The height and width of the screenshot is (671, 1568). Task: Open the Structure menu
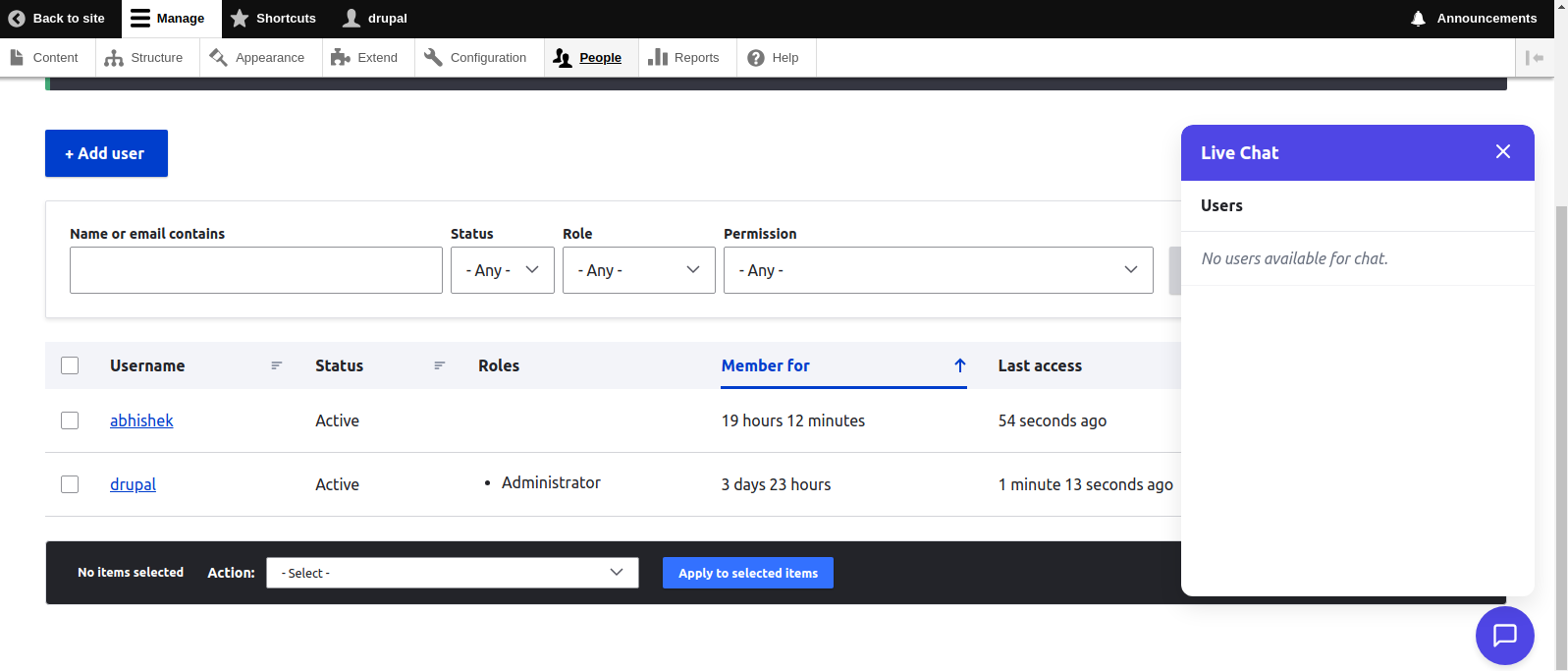[144, 58]
